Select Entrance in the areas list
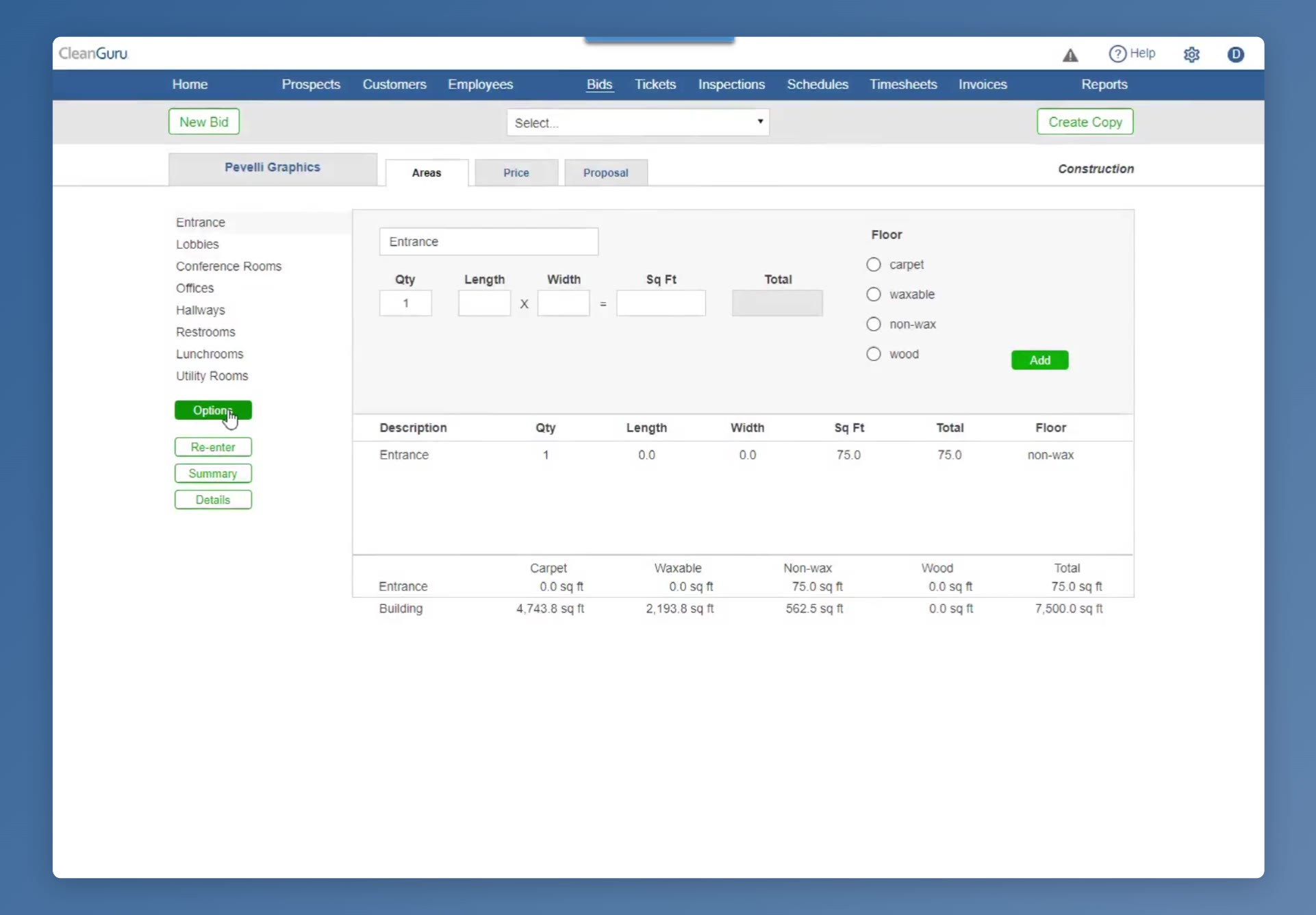This screenshot has height=915, width=1316. click(x=200, y=223)
